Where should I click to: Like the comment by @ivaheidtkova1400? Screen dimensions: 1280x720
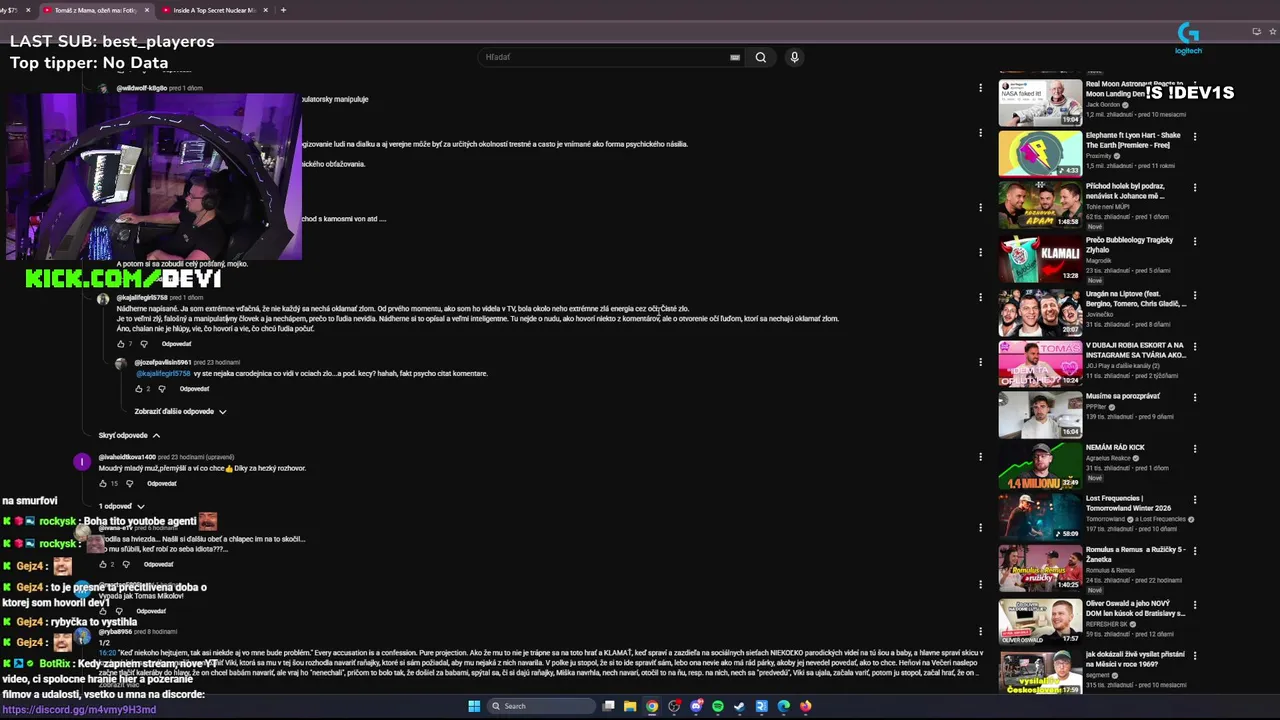pos(103,484)
